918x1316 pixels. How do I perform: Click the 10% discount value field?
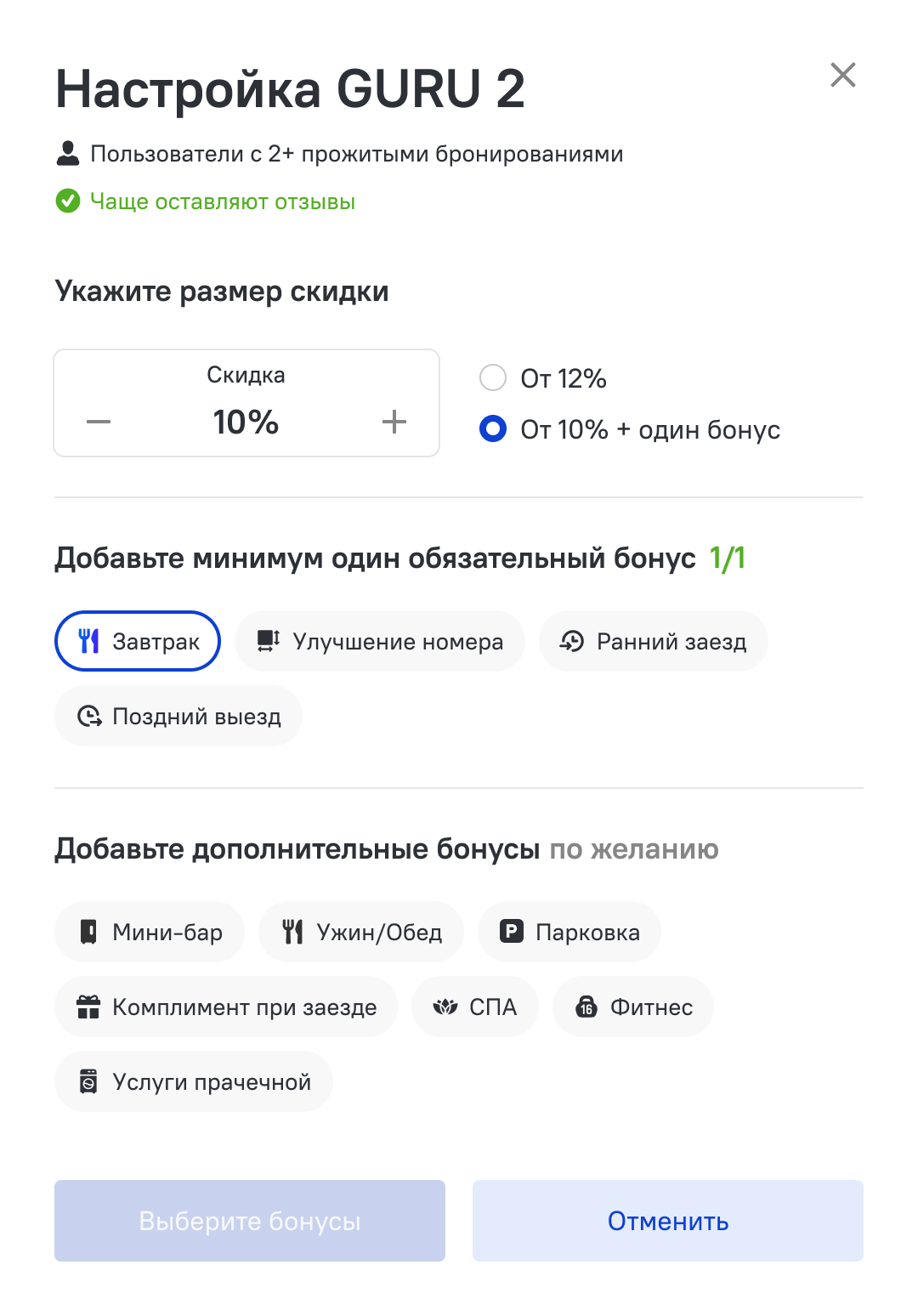[246, 422]
